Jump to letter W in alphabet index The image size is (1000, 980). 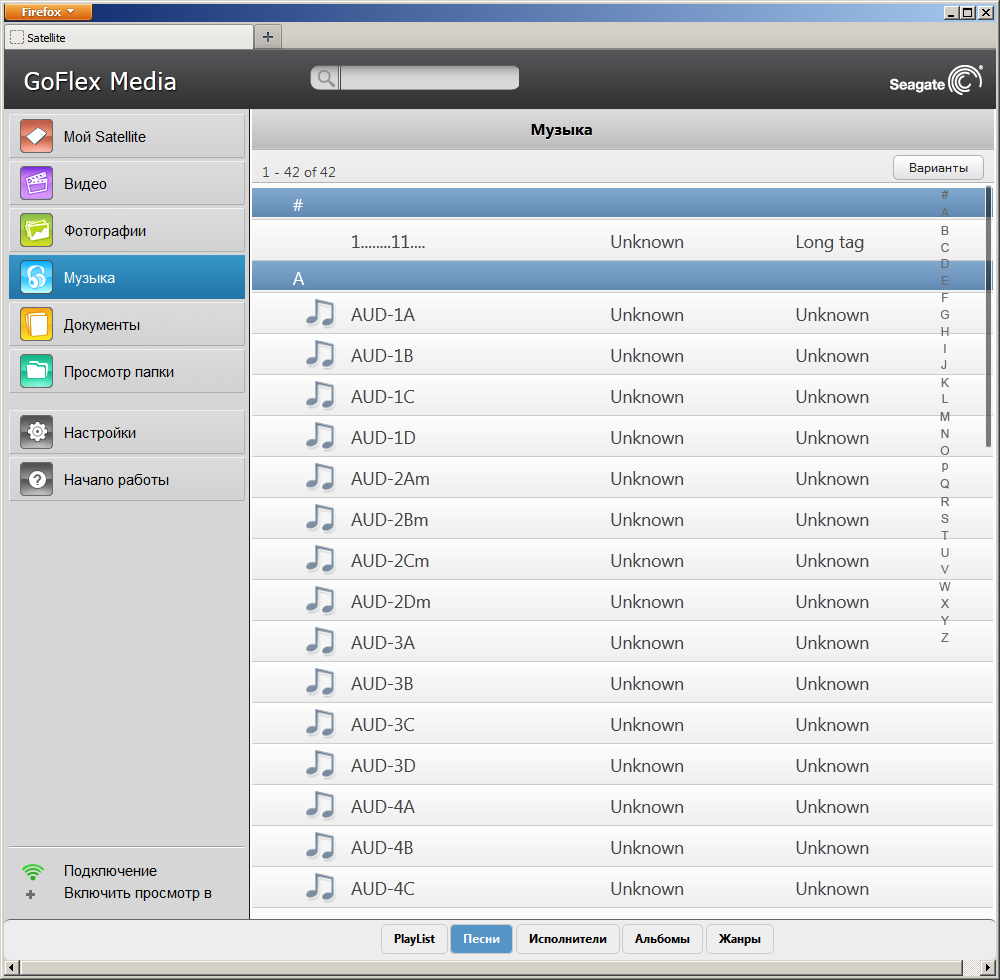point(945,586)
